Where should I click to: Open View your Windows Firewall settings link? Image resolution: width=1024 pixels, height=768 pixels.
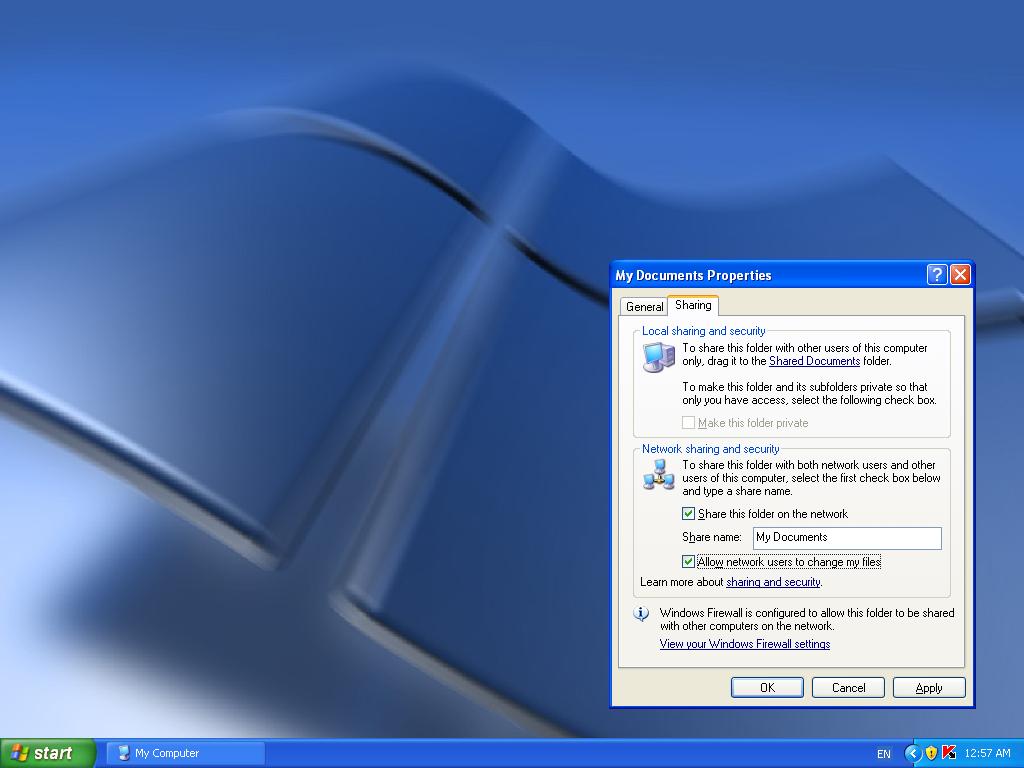pos(744,644)
